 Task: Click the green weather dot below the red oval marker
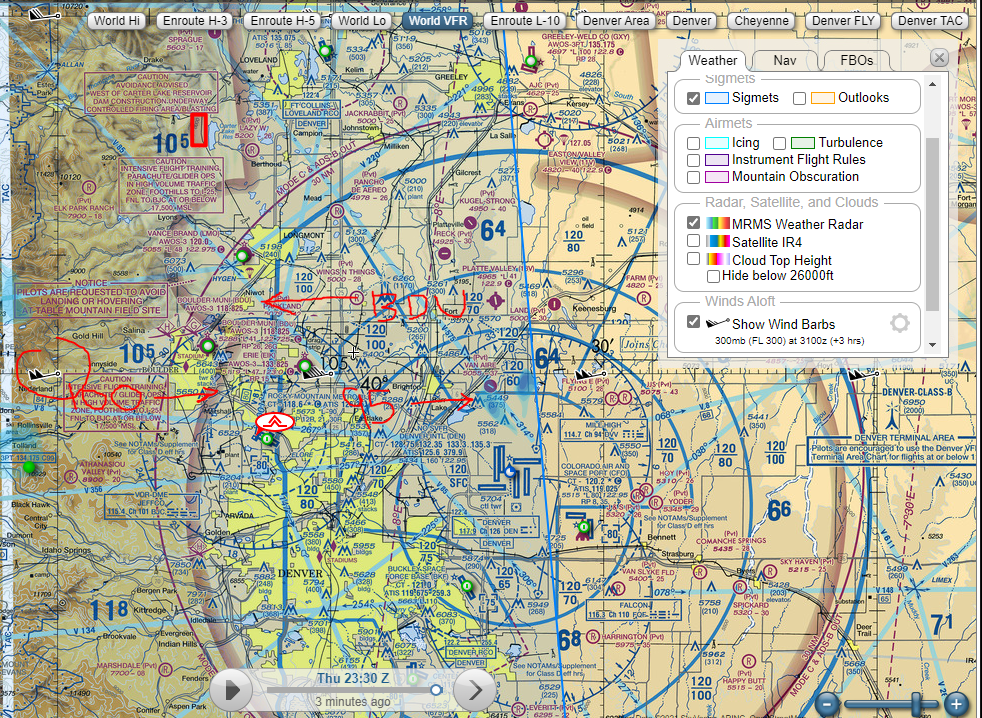[267, 439]
